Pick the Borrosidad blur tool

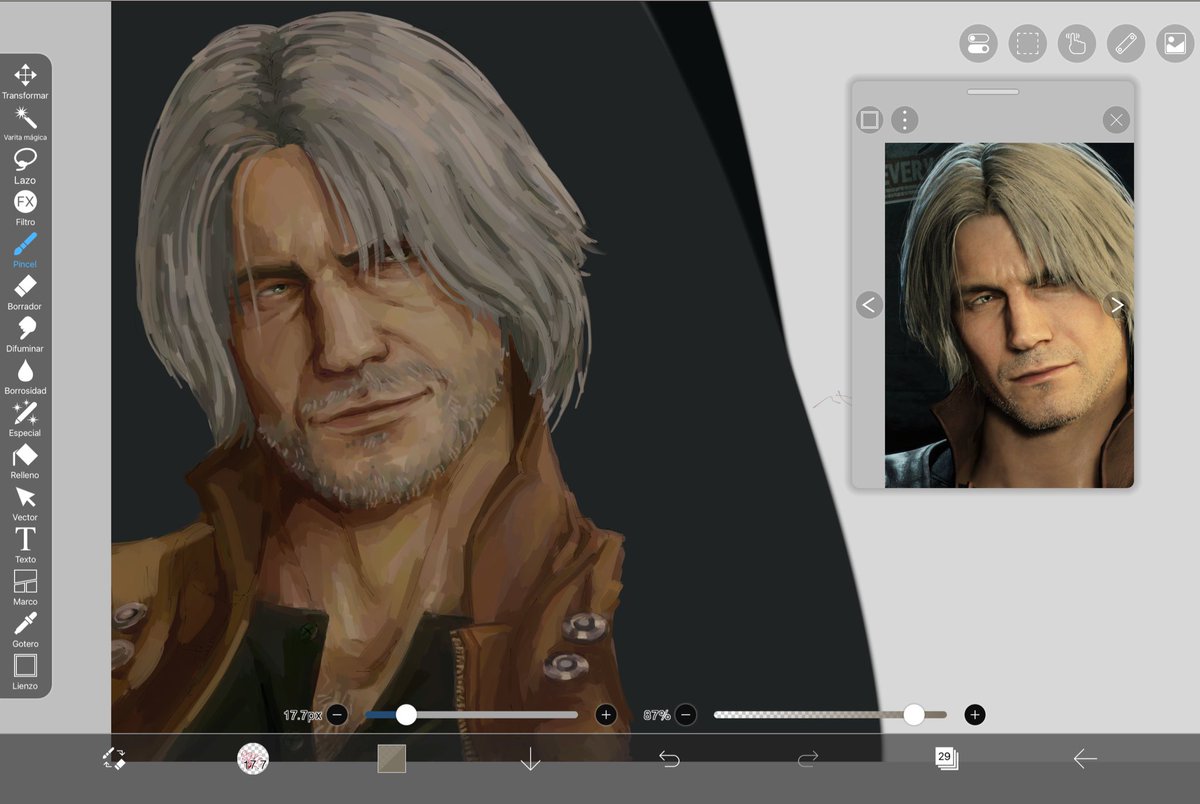click(25, 376)
